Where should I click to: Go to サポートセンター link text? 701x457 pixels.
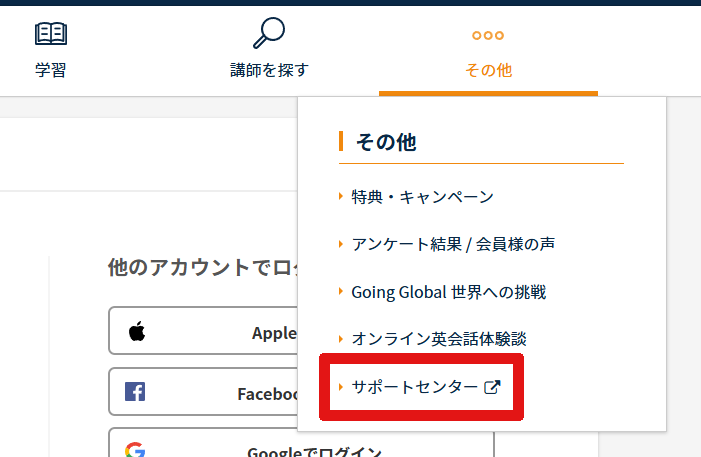pyautogui.click(x=414, y=387)
